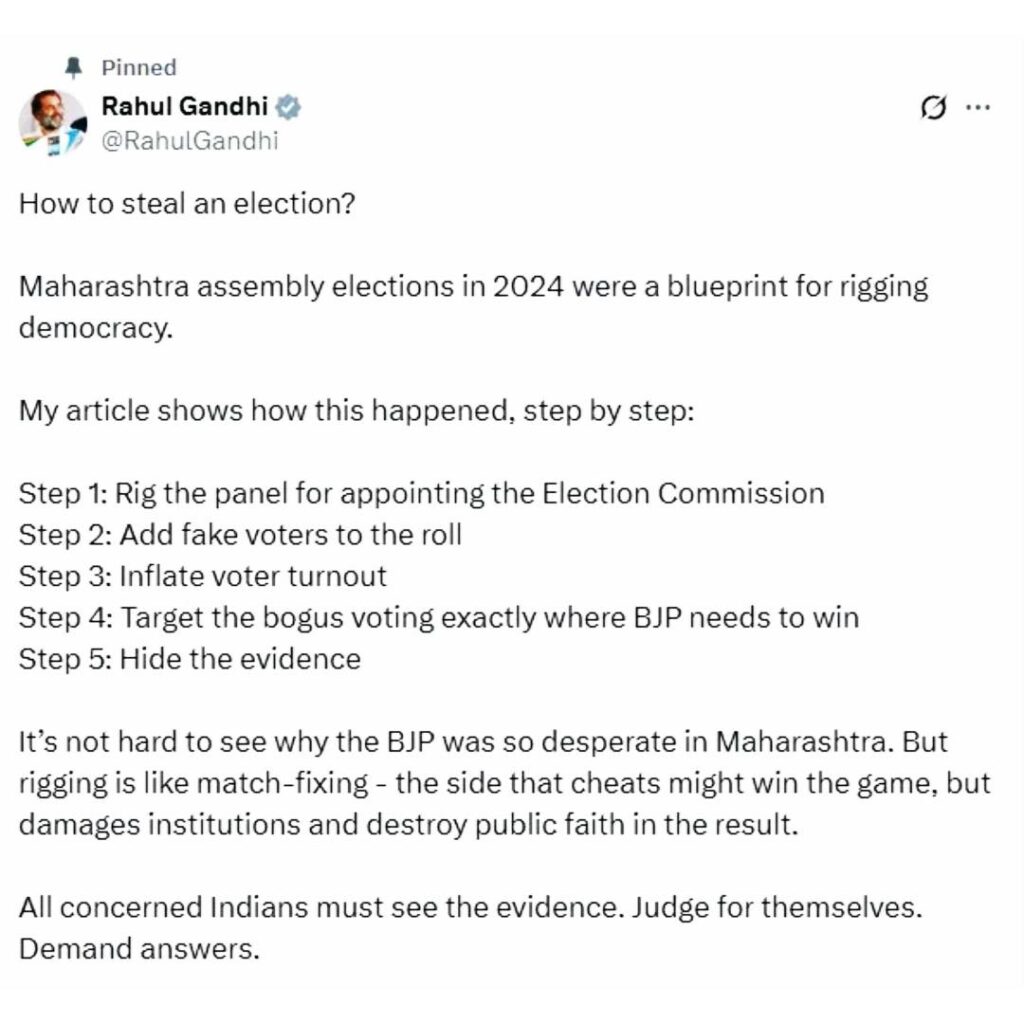The image size is (1024, 1024).
Task: Click the Rahul Gandhi display name
Action: tap(186, 107)
